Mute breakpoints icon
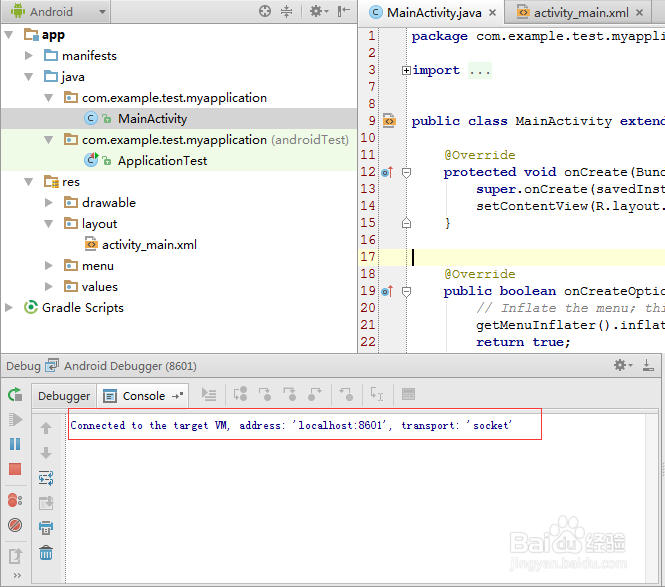 click(15, 525)
